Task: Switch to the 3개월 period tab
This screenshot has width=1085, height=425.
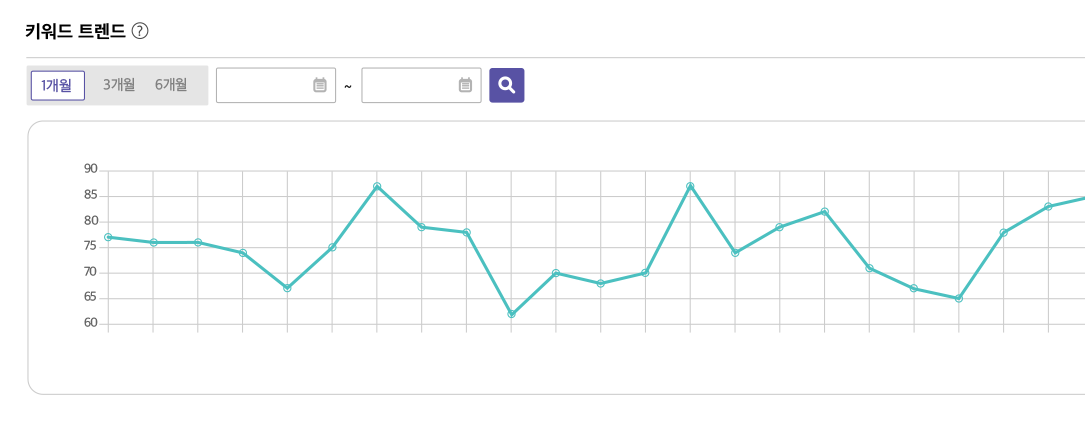Action: coord(119,85)
